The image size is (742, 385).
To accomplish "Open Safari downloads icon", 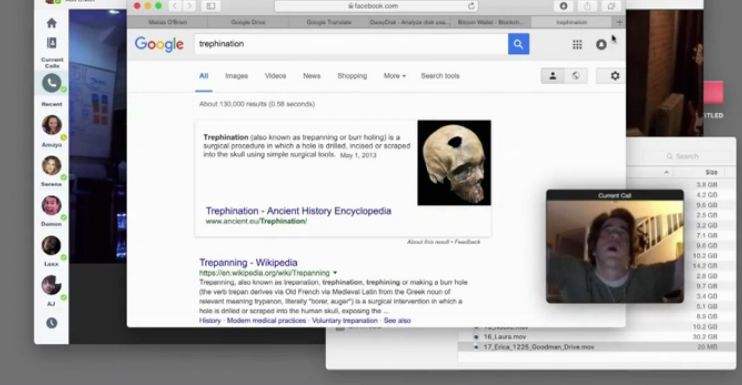I will click(563, 6).
